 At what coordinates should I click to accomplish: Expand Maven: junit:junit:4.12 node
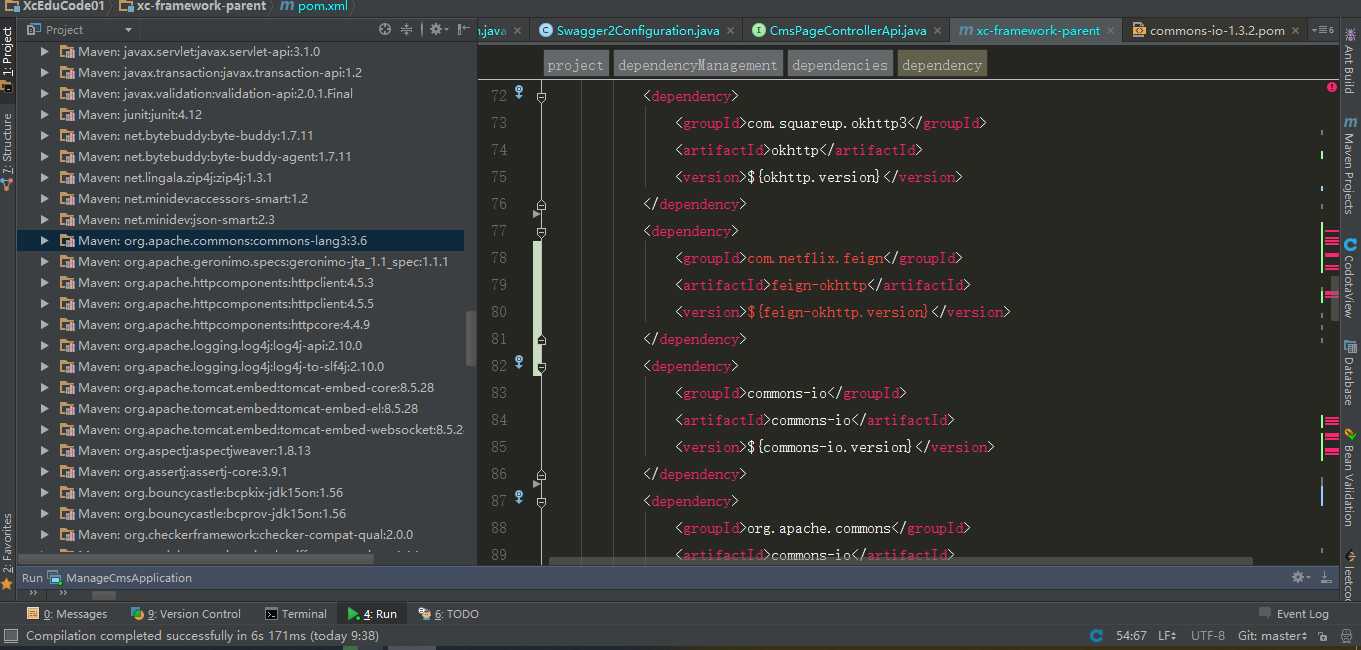[x=44, y=114]
